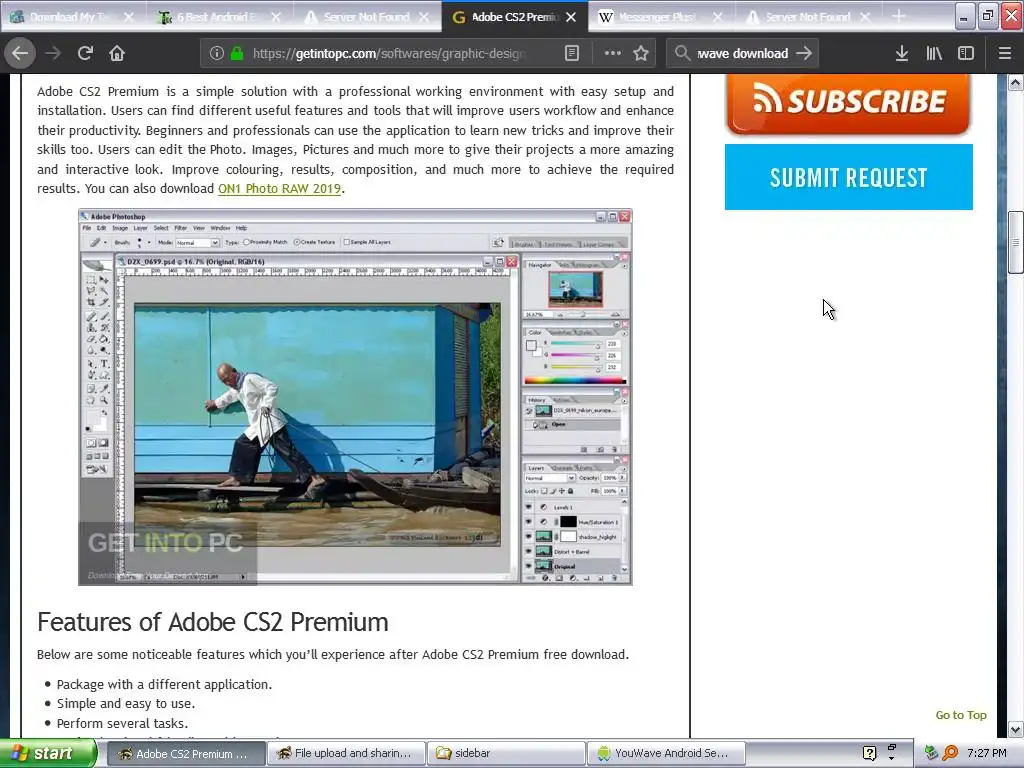Click the page scrollbar down arrow
The image size is (1024, 768).
pos(1015,729)
